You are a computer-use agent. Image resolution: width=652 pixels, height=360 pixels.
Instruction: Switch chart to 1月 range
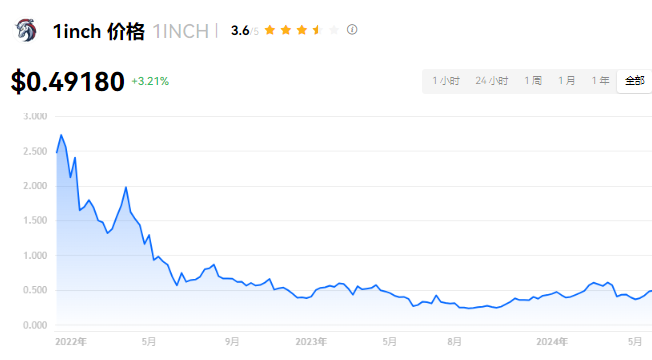566,81
